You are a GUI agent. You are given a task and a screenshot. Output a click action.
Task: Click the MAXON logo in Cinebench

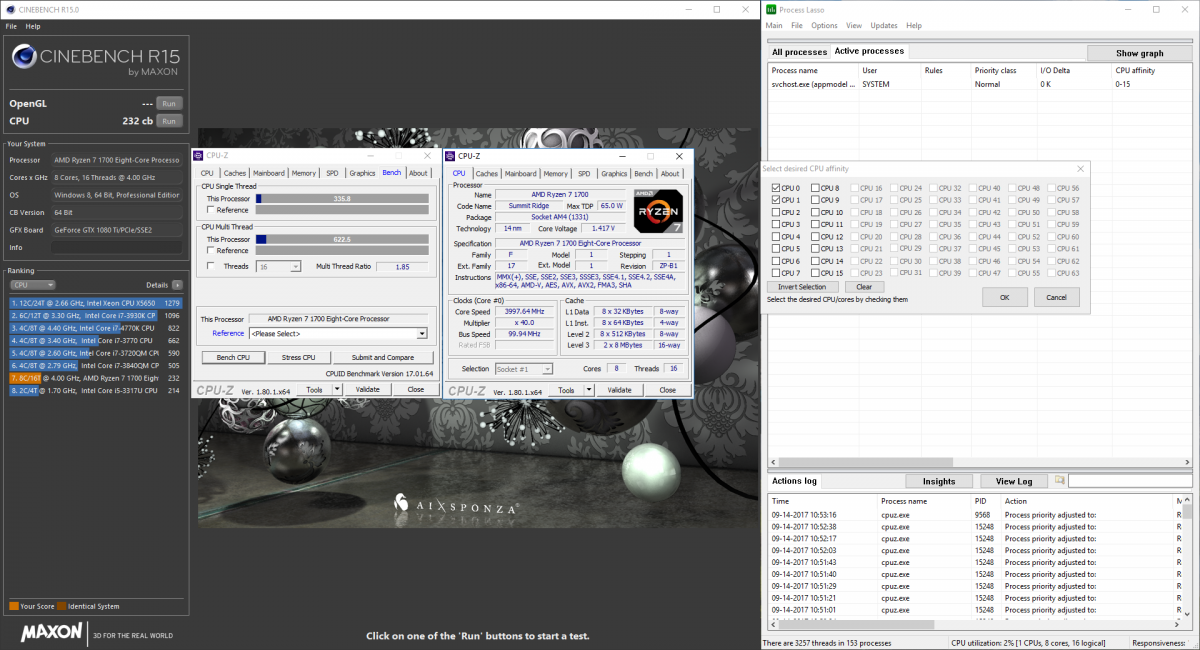click(x=51, y=634)
